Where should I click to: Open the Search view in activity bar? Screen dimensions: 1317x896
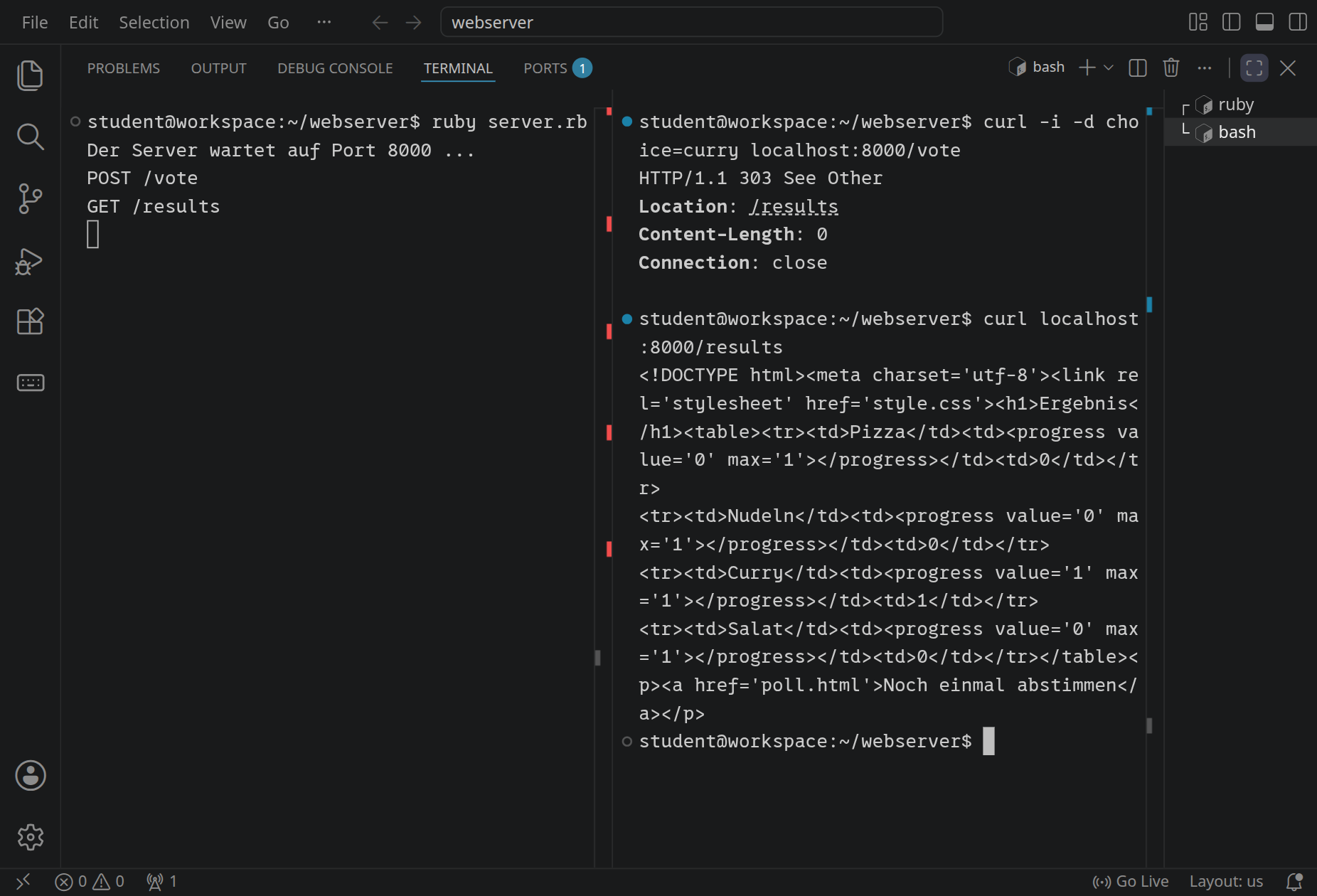tap(30, 137)
